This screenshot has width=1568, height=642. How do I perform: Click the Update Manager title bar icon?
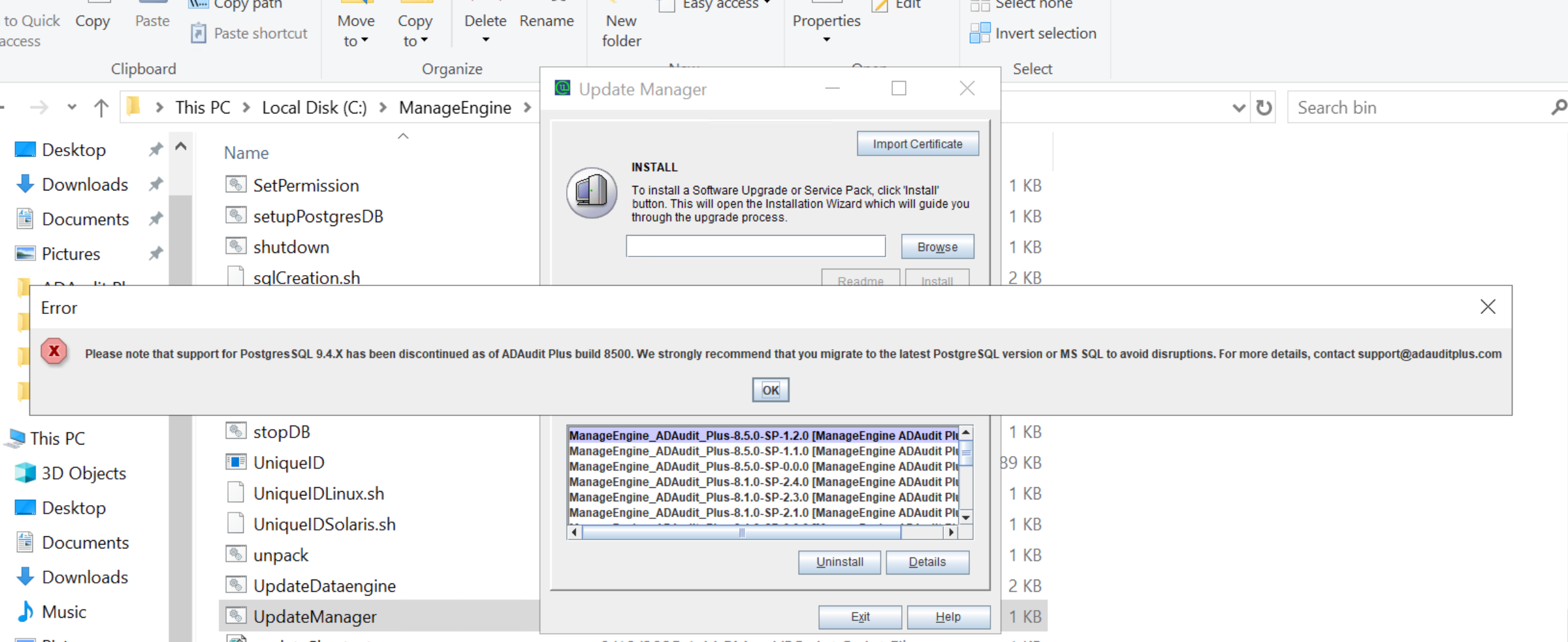click(562, 88)
